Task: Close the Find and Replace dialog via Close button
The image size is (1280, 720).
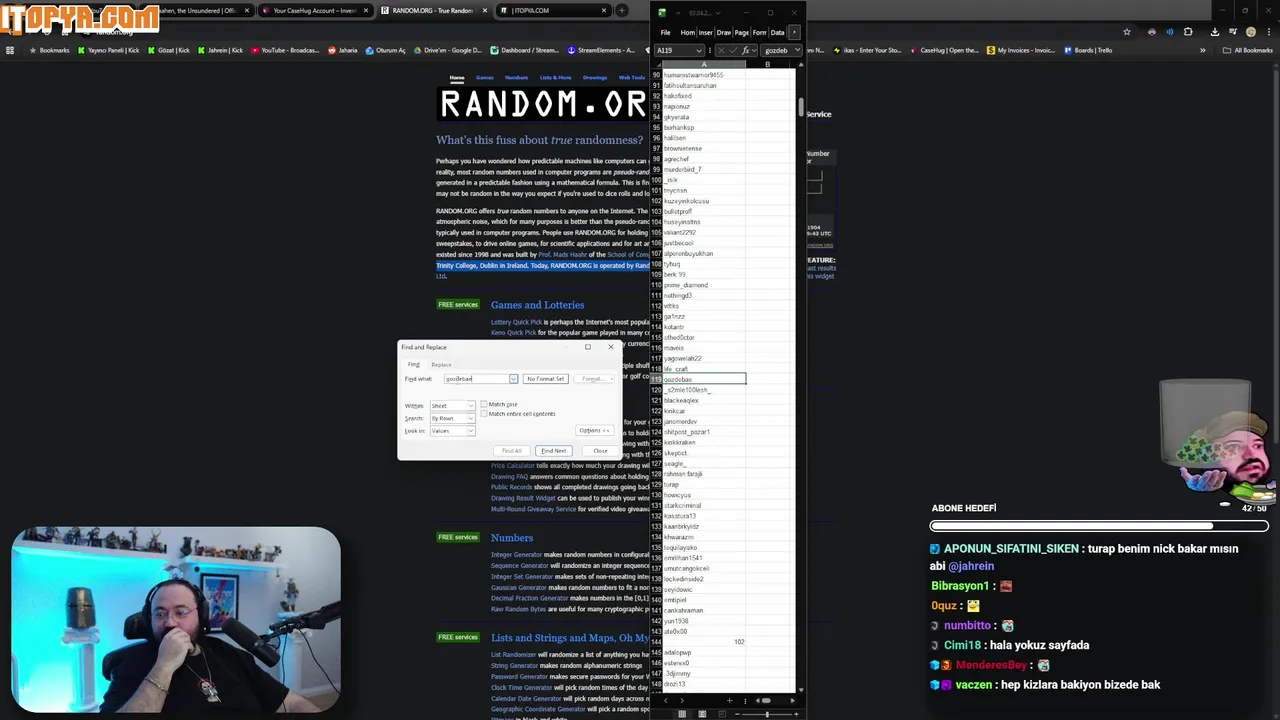Action: (600, 451)
